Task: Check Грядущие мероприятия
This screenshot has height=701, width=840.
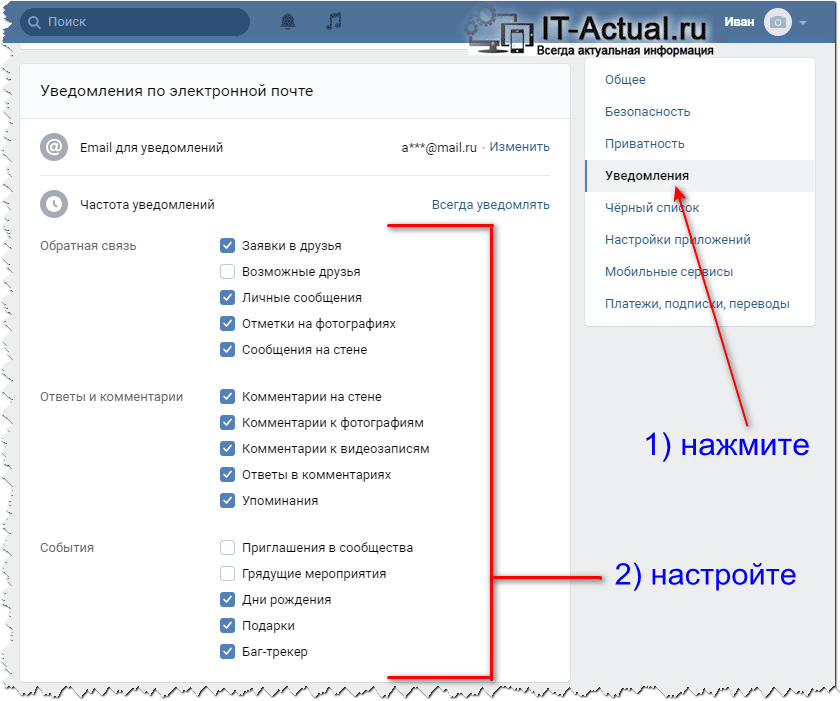Action: point(228,574)
